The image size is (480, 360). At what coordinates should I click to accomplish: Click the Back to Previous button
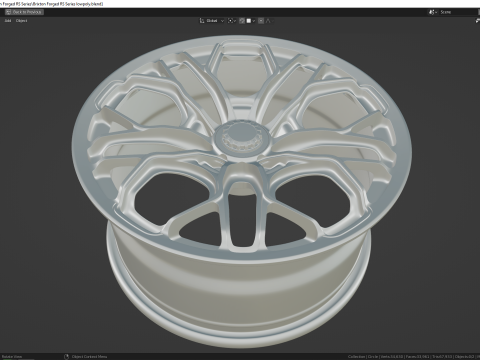(24, 12)
